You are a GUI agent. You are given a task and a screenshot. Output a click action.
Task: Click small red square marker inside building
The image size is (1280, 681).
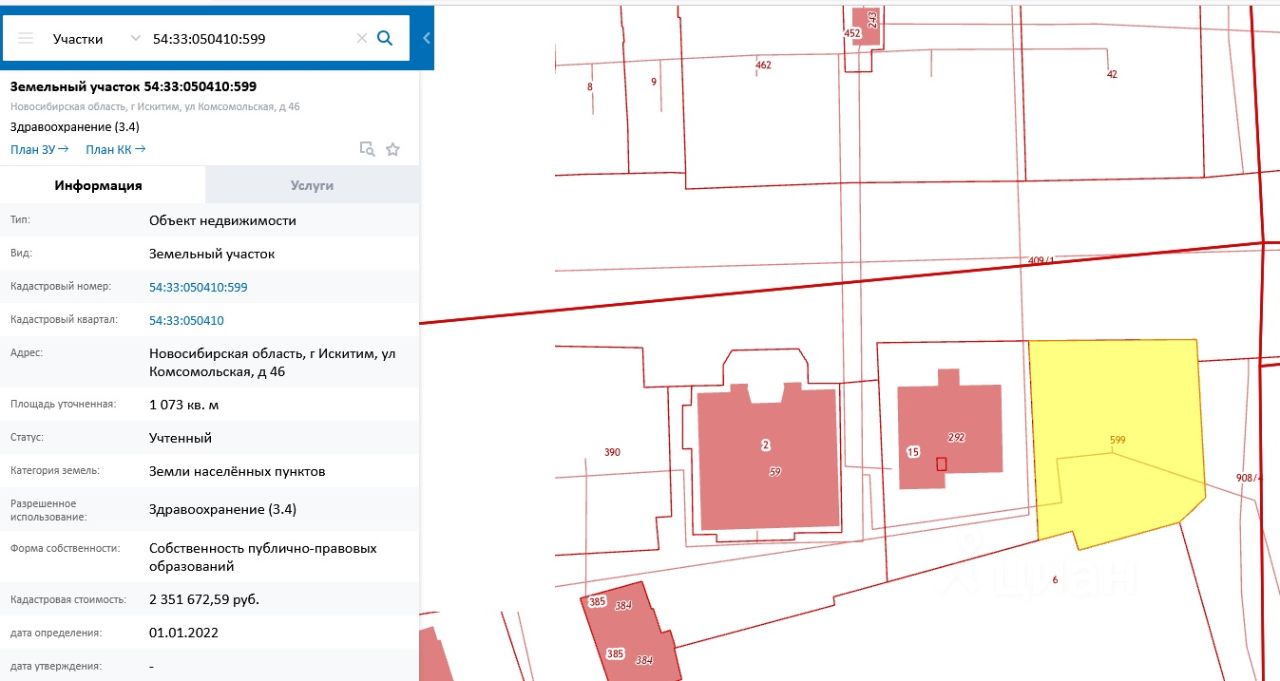(940, 463)
